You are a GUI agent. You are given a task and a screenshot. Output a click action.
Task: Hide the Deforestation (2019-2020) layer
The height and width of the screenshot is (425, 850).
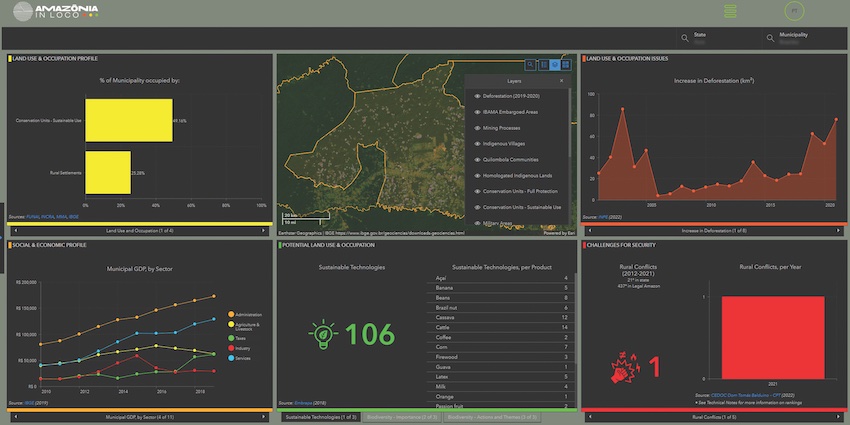click(x=477, y=96)
